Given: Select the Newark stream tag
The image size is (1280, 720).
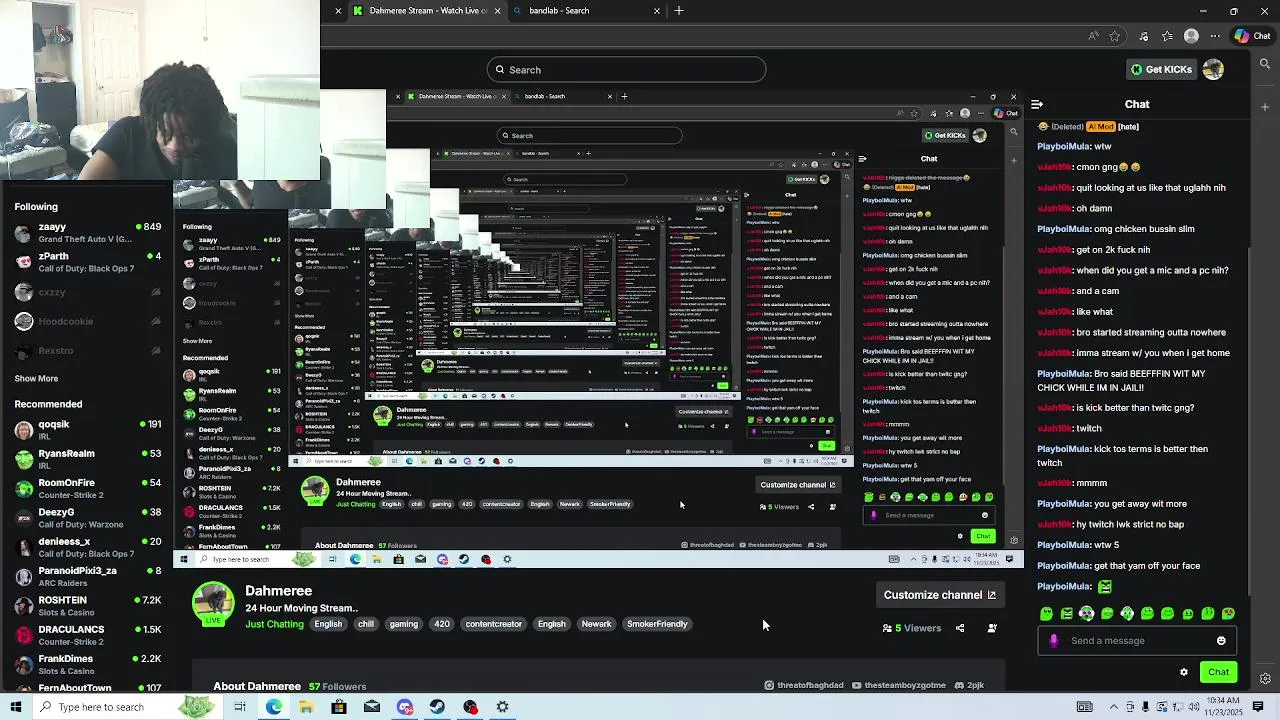Looking at the screenshot, I should coord(596,624).
